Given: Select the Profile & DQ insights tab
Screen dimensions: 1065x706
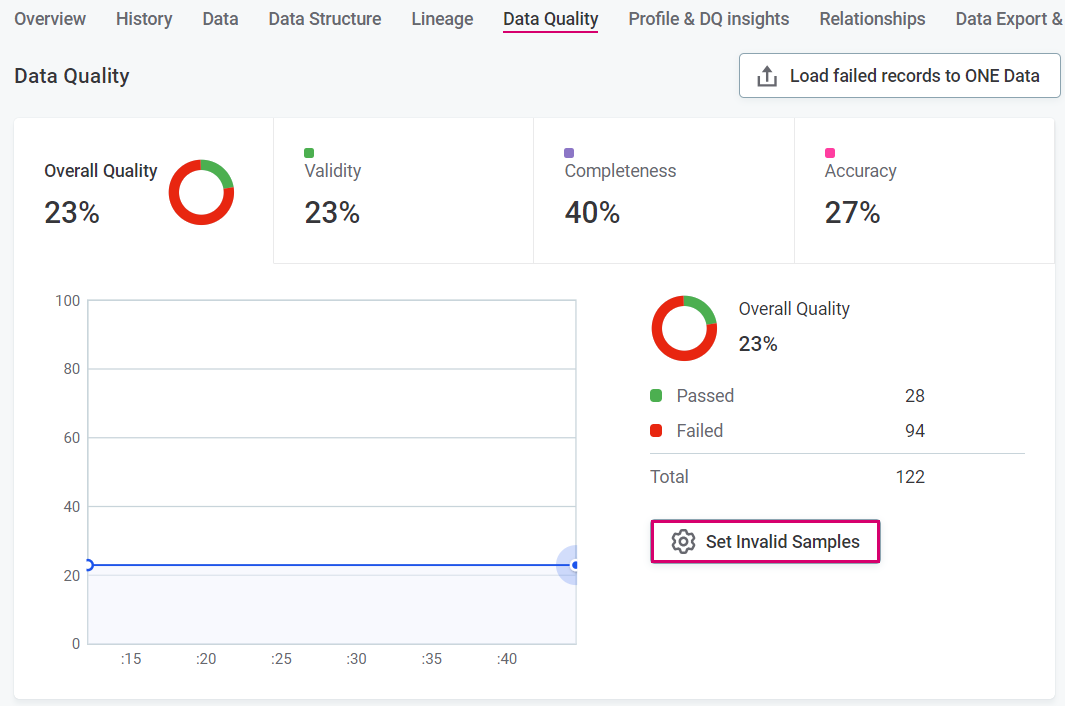Looking at the screenshot, I should (708, 19).
